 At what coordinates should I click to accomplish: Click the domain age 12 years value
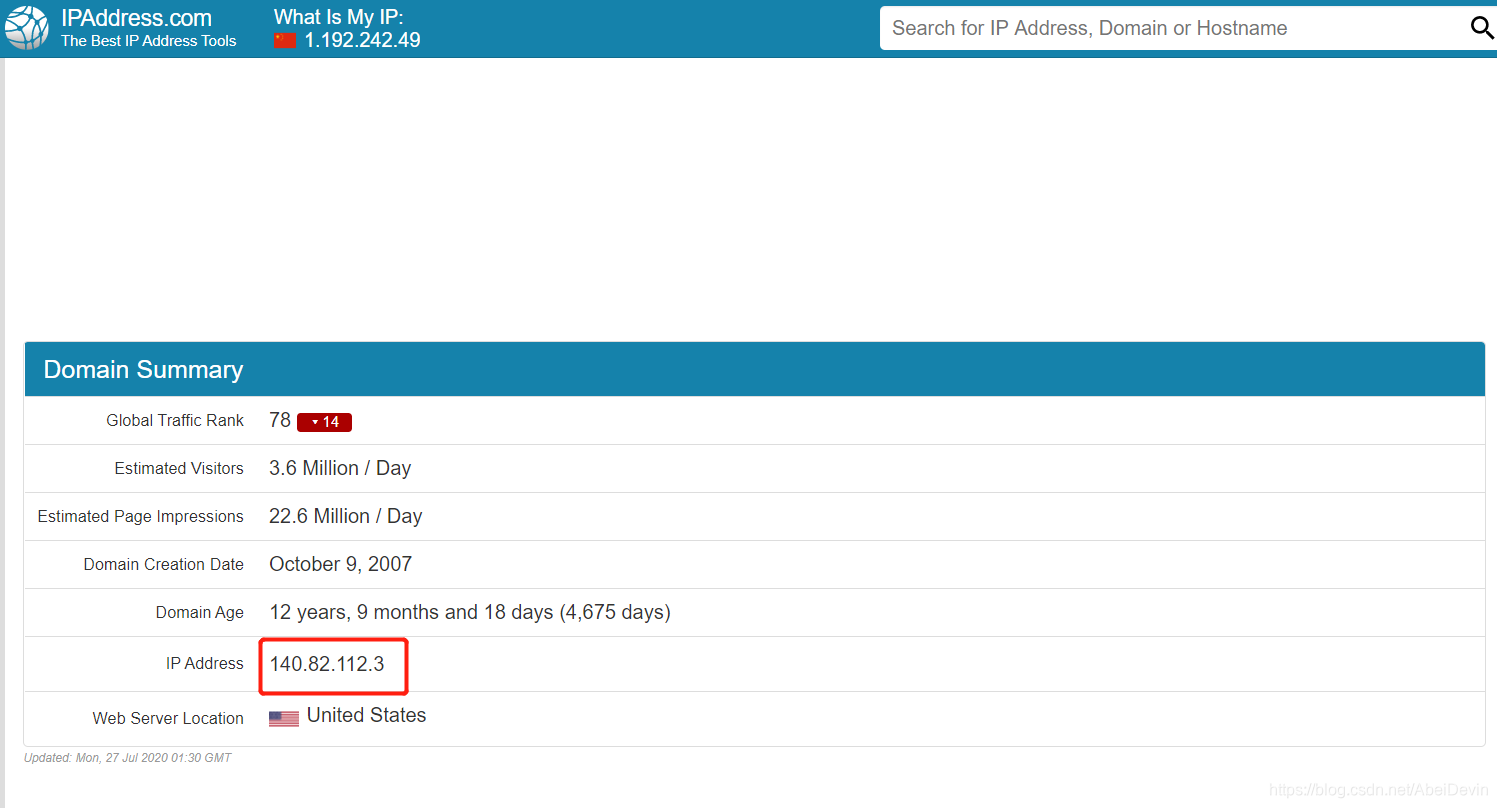pyautogui.click(x=470, y=613)
